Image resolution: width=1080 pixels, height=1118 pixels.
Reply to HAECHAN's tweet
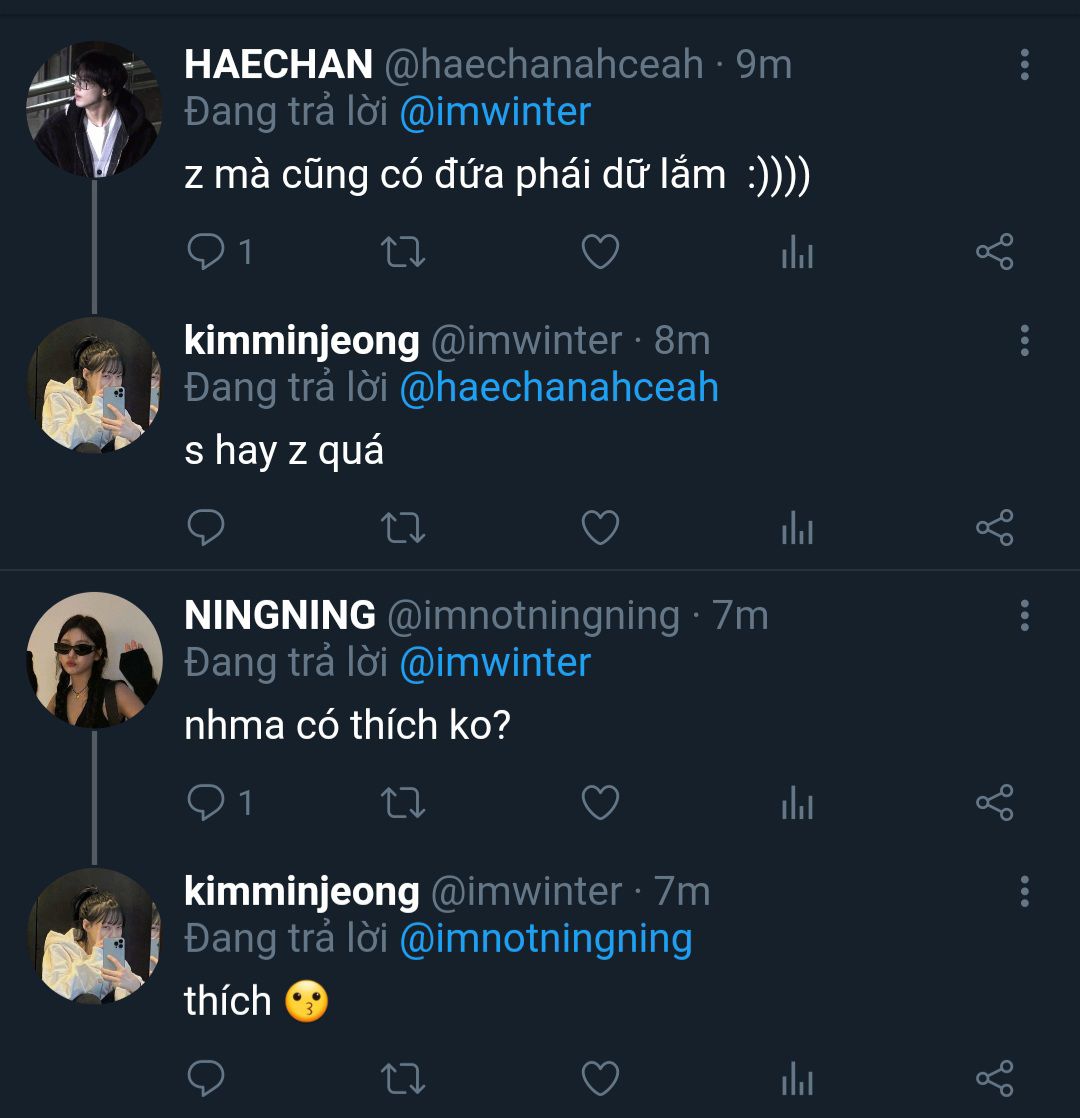tap(206, 251)
